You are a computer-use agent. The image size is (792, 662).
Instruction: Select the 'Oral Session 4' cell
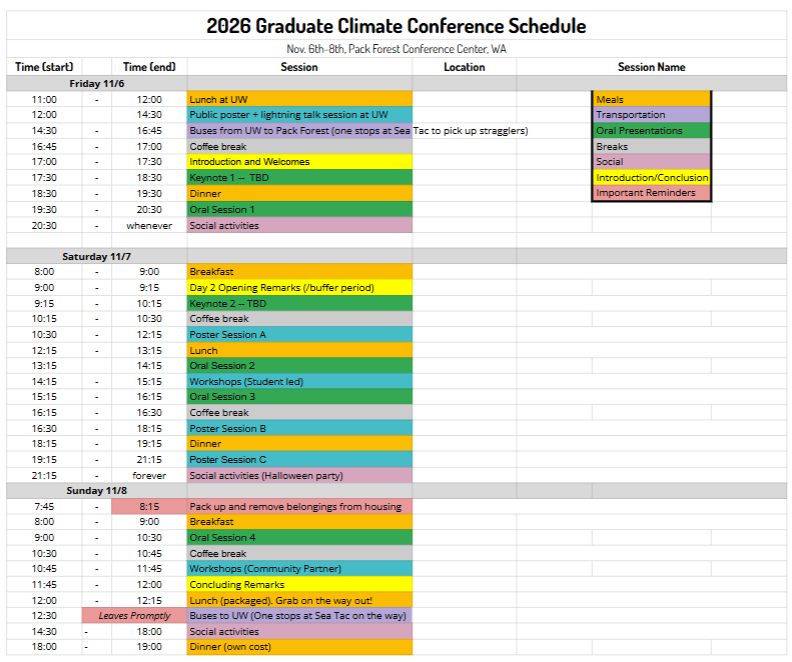click(300, 537)
